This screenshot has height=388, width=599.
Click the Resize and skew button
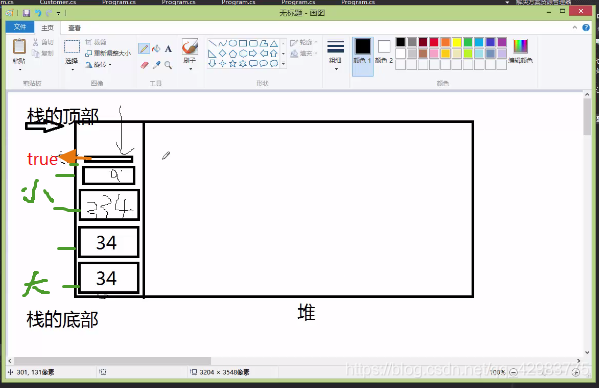coord(108,53)
